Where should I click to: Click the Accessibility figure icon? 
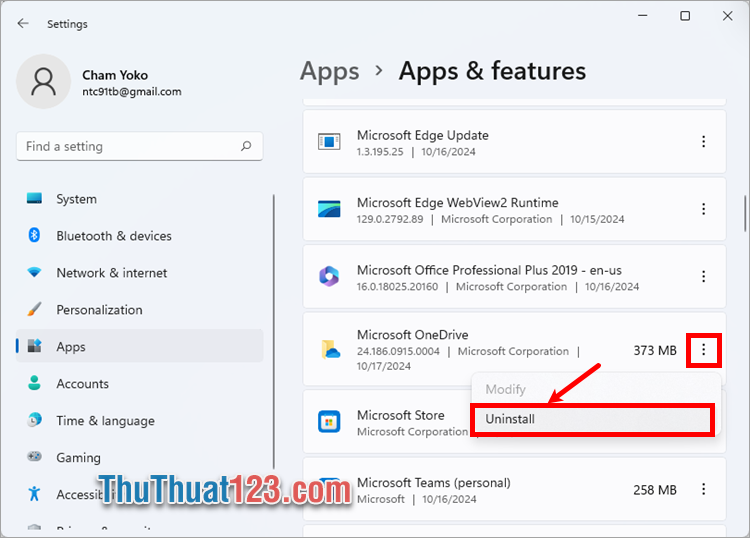pyautogui.click(x=34, y=494)
